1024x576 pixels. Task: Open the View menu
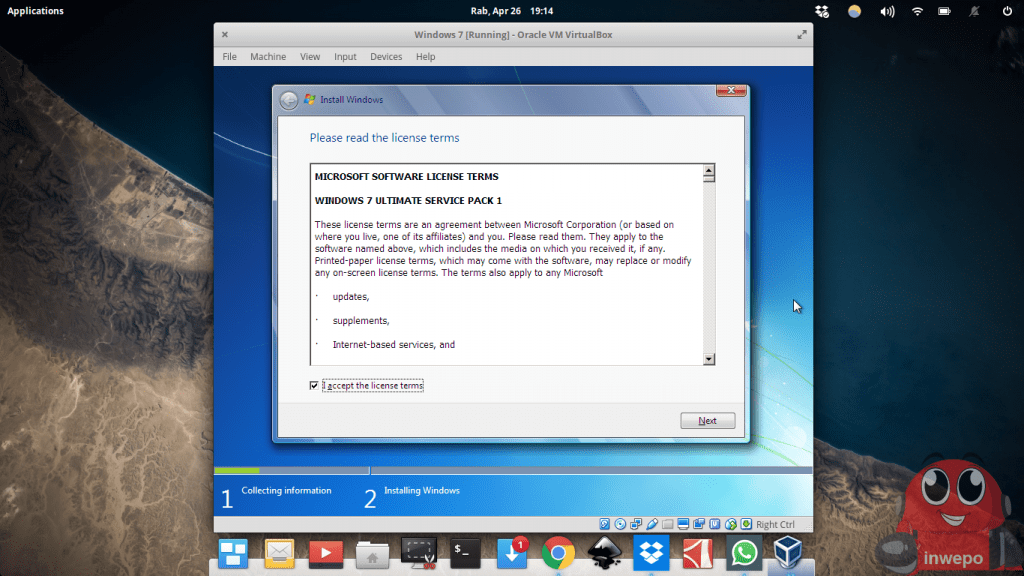point(310,57)
